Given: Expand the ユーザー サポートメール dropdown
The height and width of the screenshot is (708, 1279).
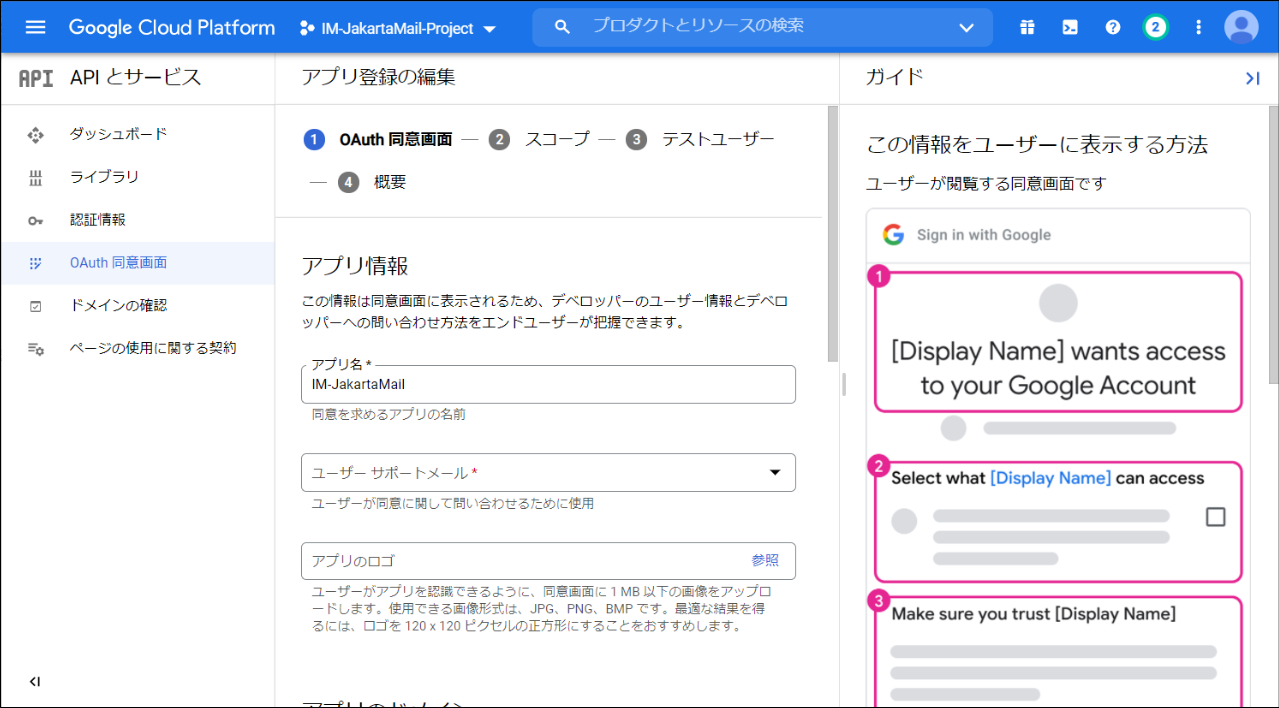Looking at the screenshot, I should point(774,473).
